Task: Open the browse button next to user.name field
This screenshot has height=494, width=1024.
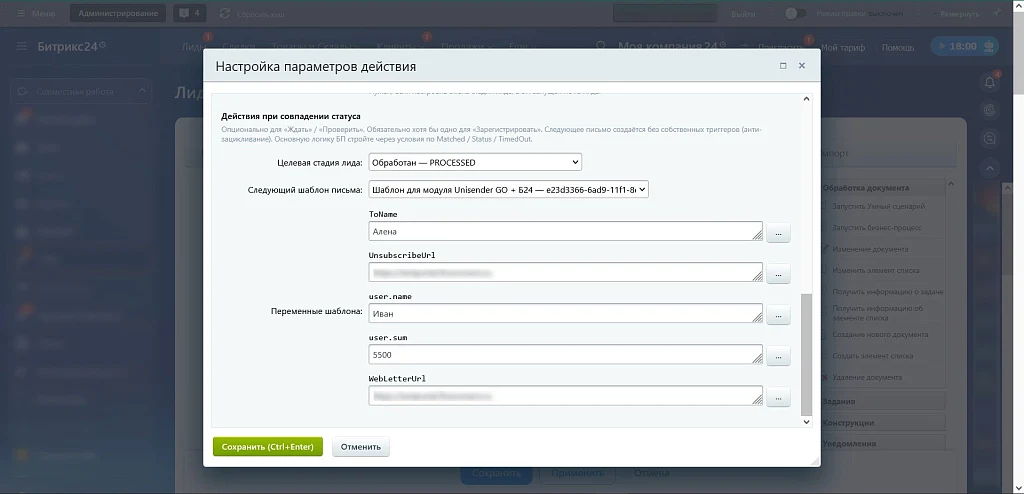Action: tap(778, 315)
